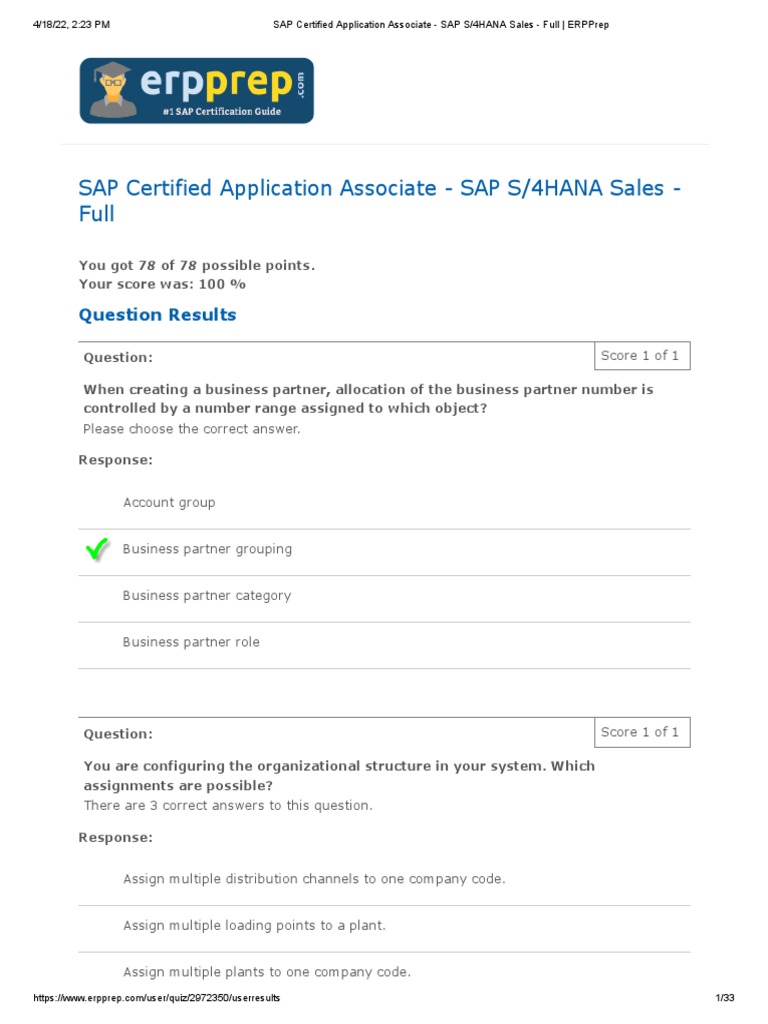The height and width of the screenshot is (1024, 768).
Task: Click the page title in the document header
Action: 441,25
